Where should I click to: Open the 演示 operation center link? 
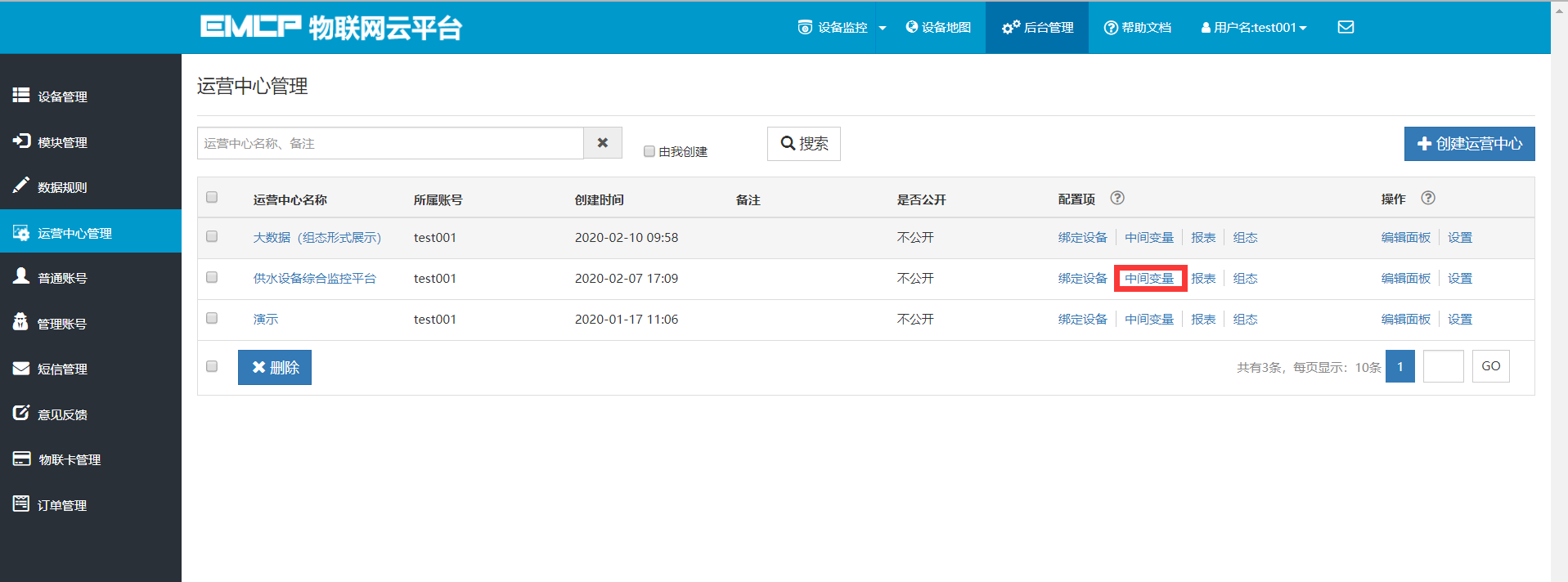(x=266, y=319)
